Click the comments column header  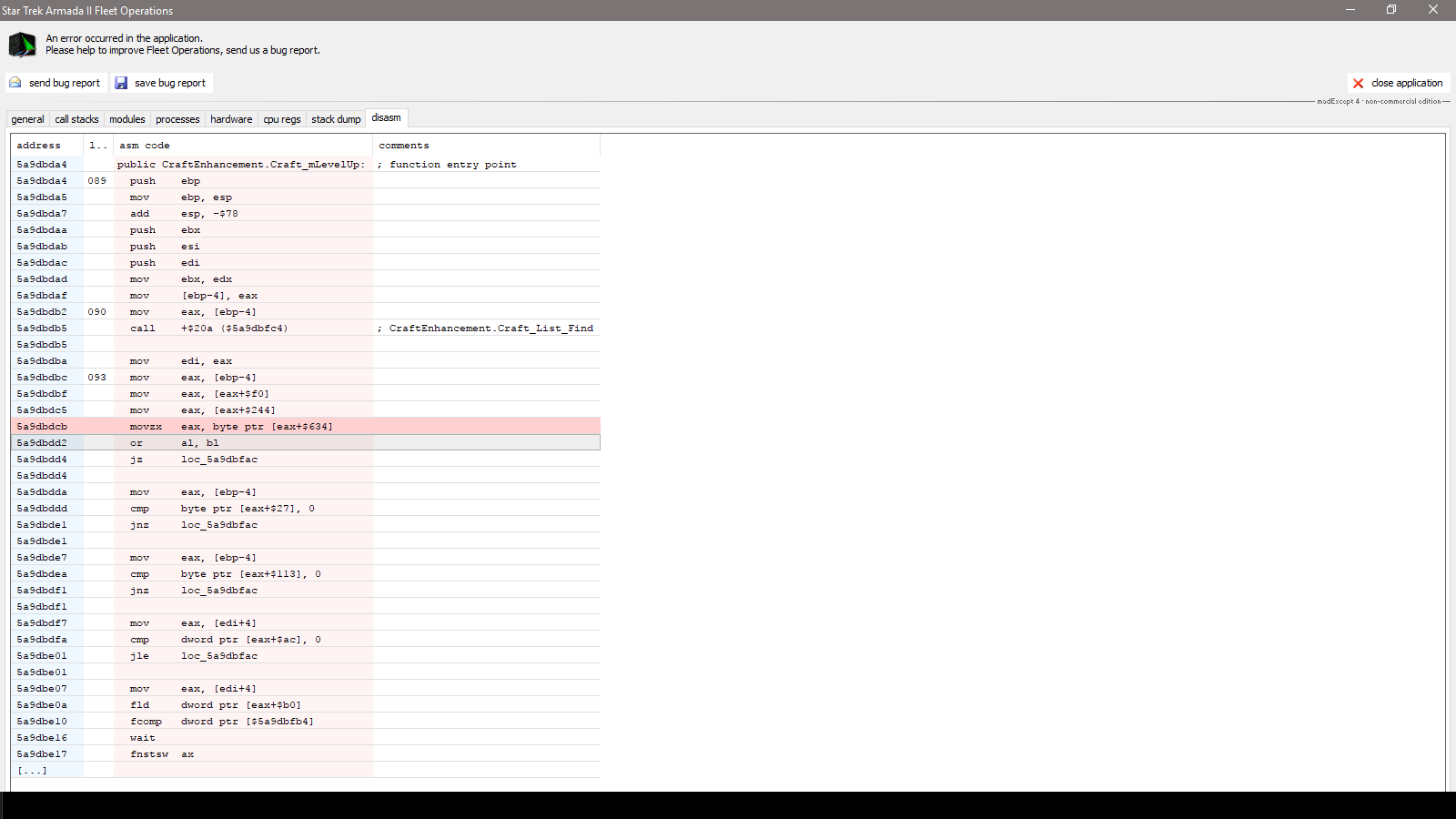pyautogui.click(x=487, y=146)
